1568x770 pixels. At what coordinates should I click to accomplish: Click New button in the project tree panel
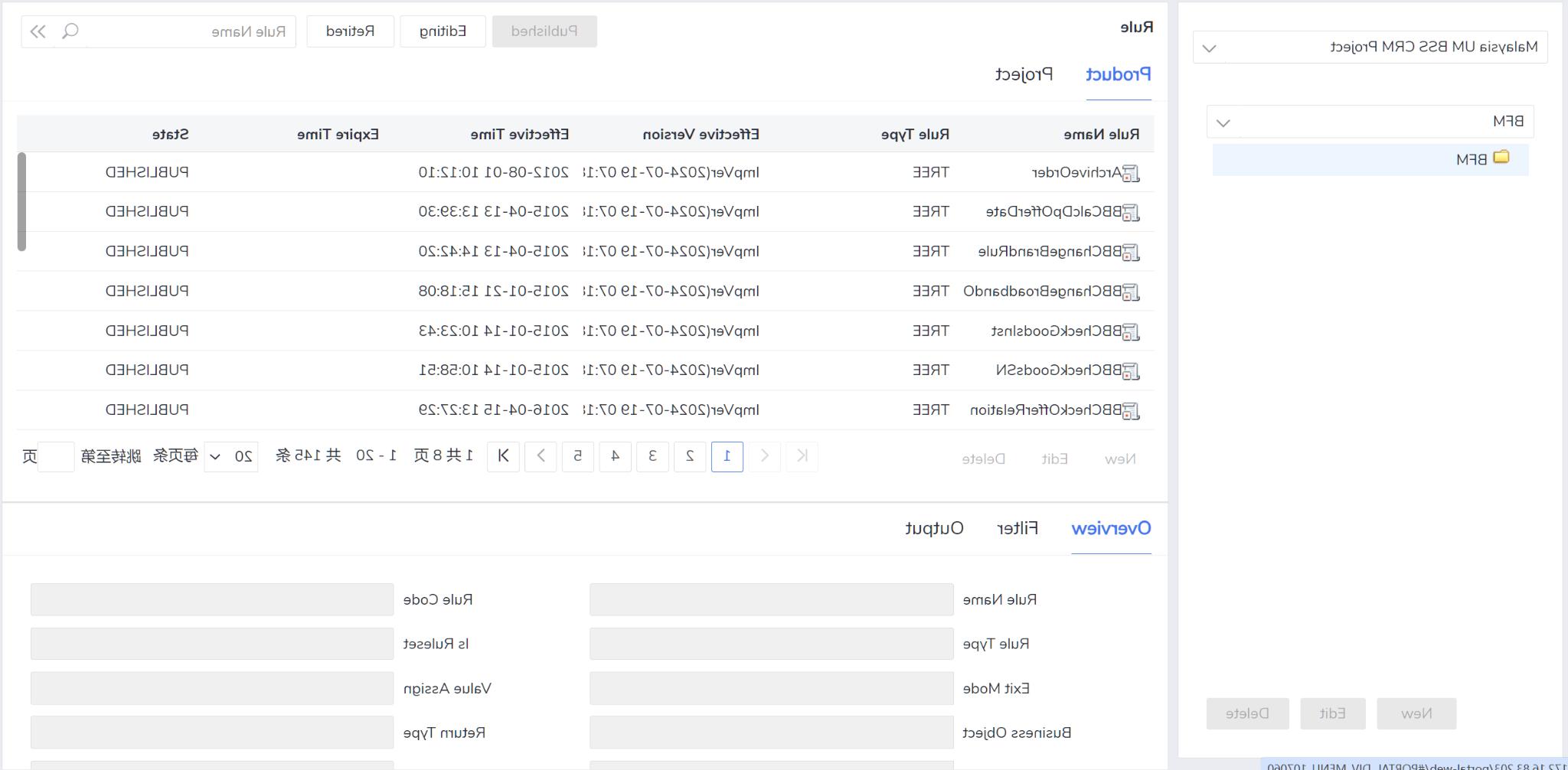pyautogui.click(x=1416, y=713)
